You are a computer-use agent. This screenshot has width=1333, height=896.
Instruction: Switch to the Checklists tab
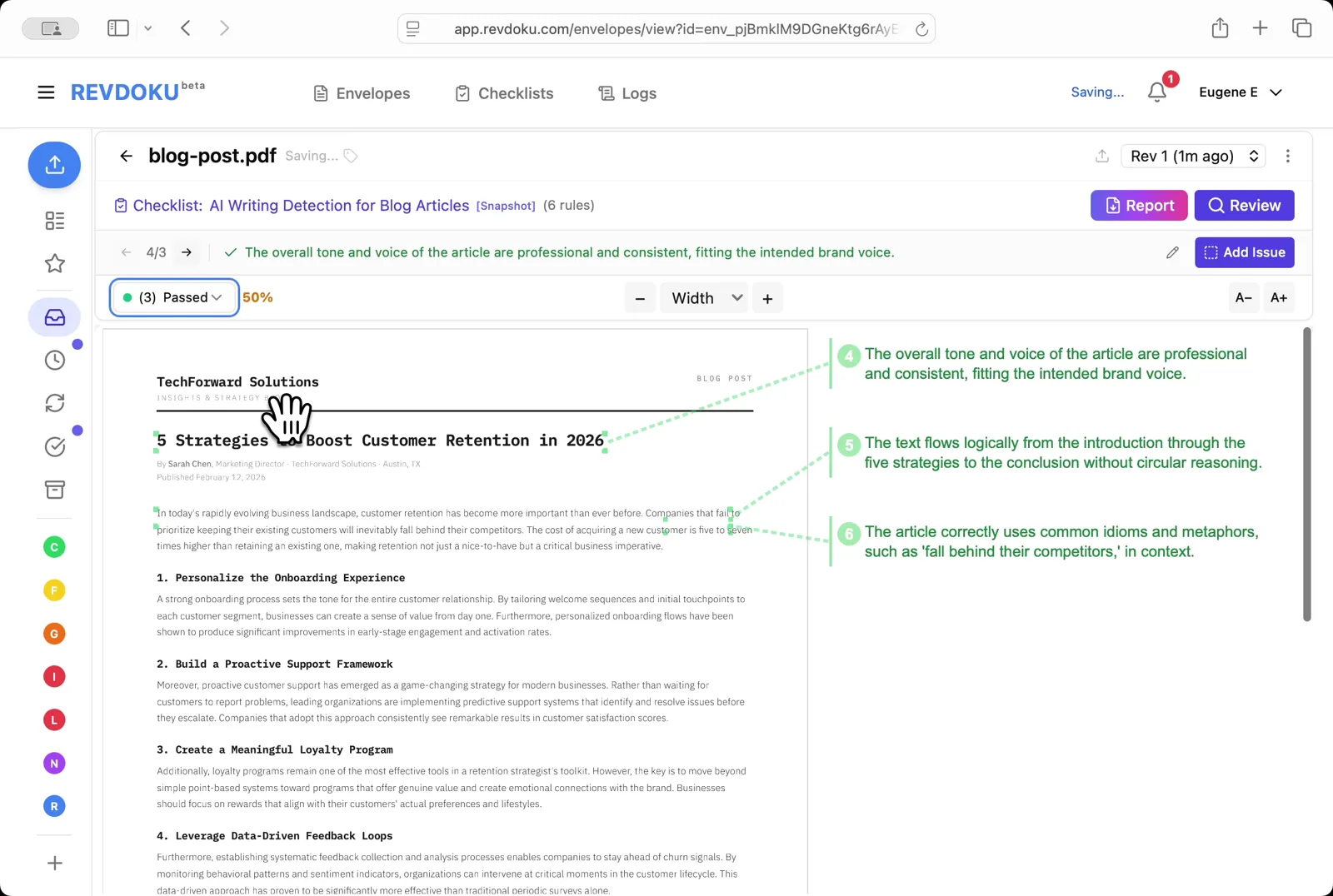504,93
